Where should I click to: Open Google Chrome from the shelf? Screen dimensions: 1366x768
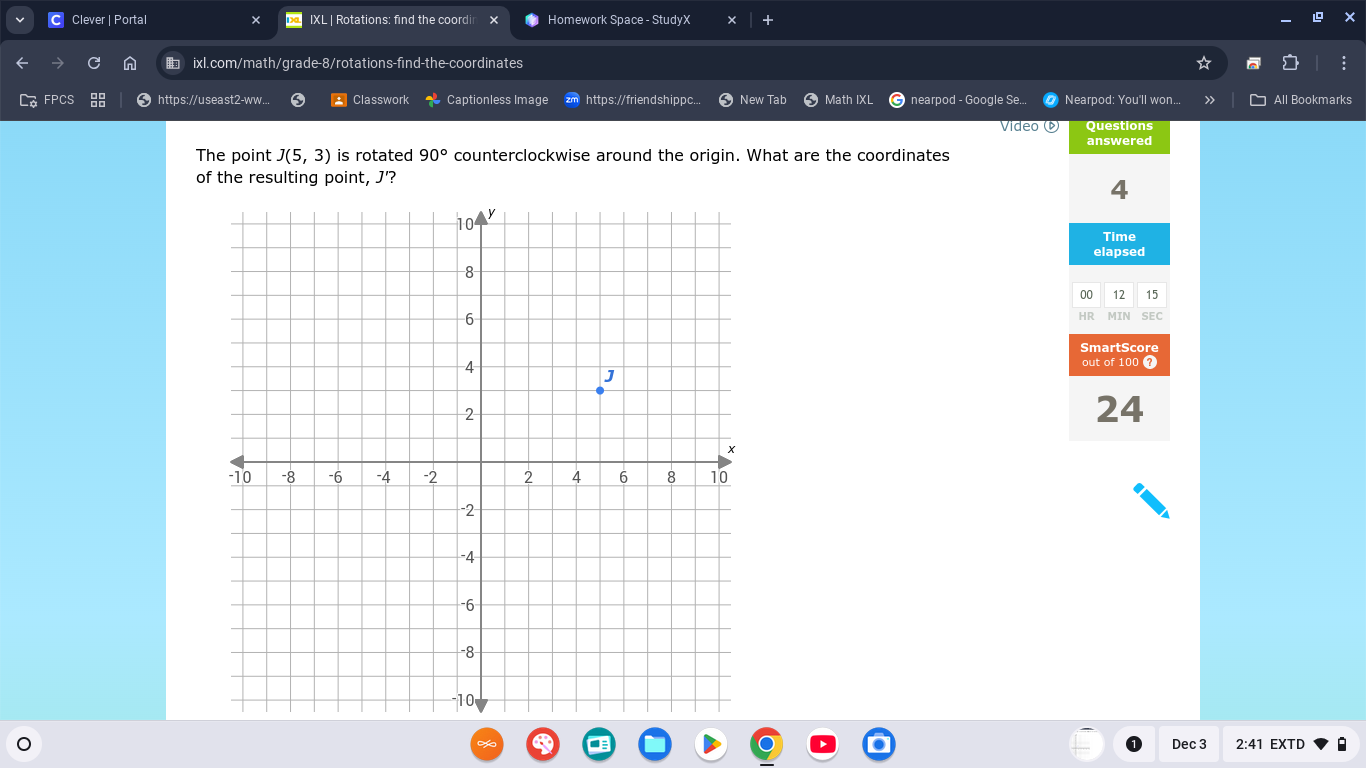767,744
